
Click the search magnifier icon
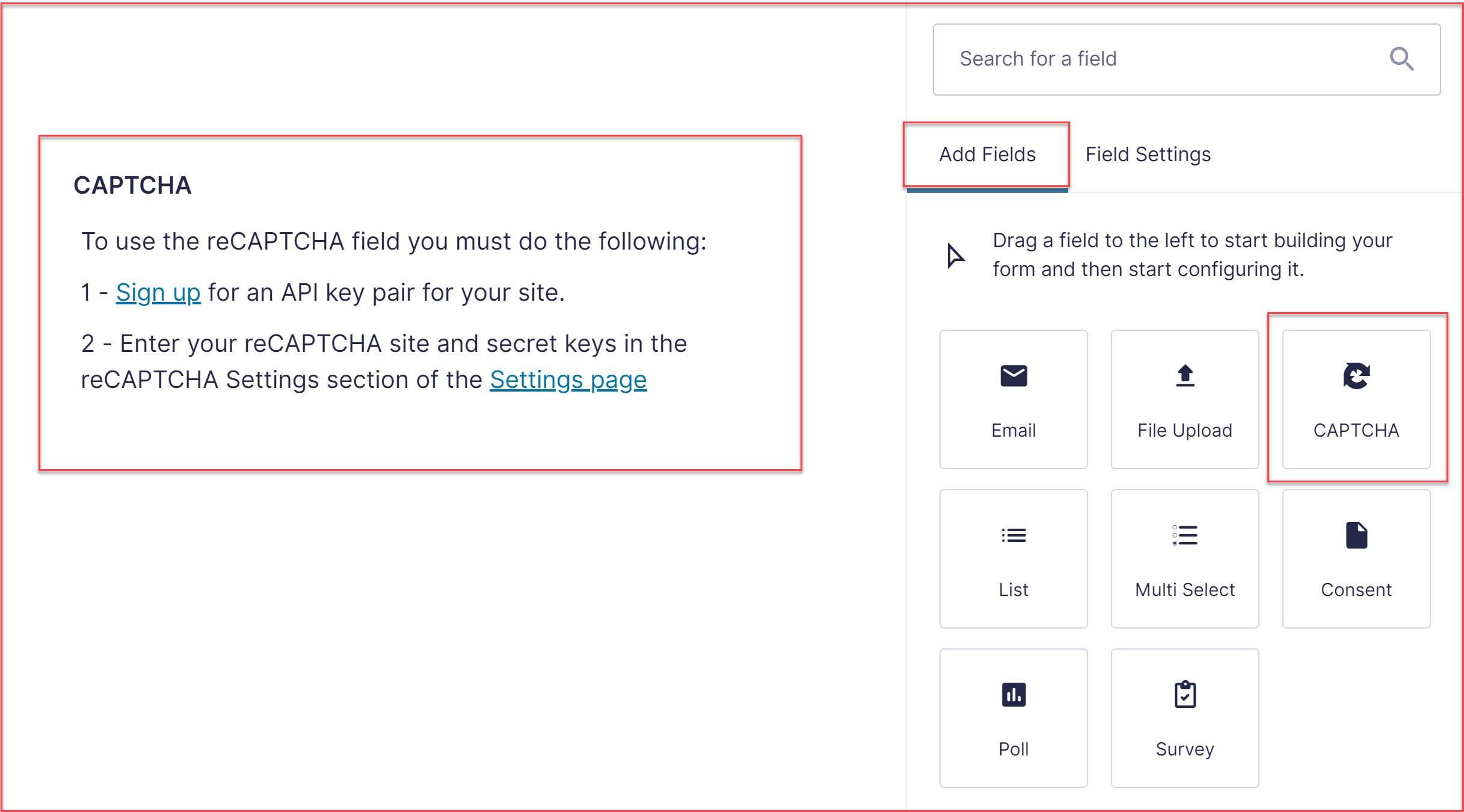pyautogui.click(x=1401, y=59)
